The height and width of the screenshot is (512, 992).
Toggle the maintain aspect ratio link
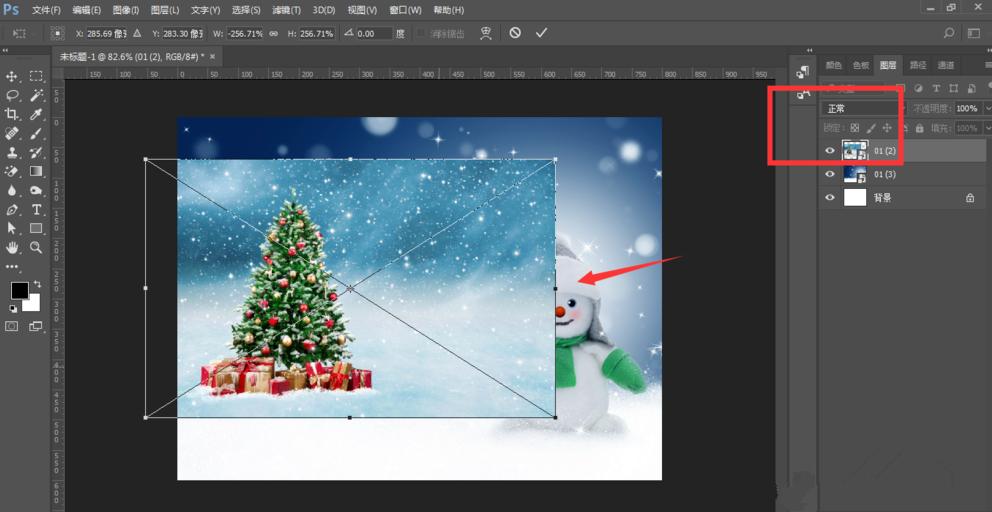coord(274,33)
